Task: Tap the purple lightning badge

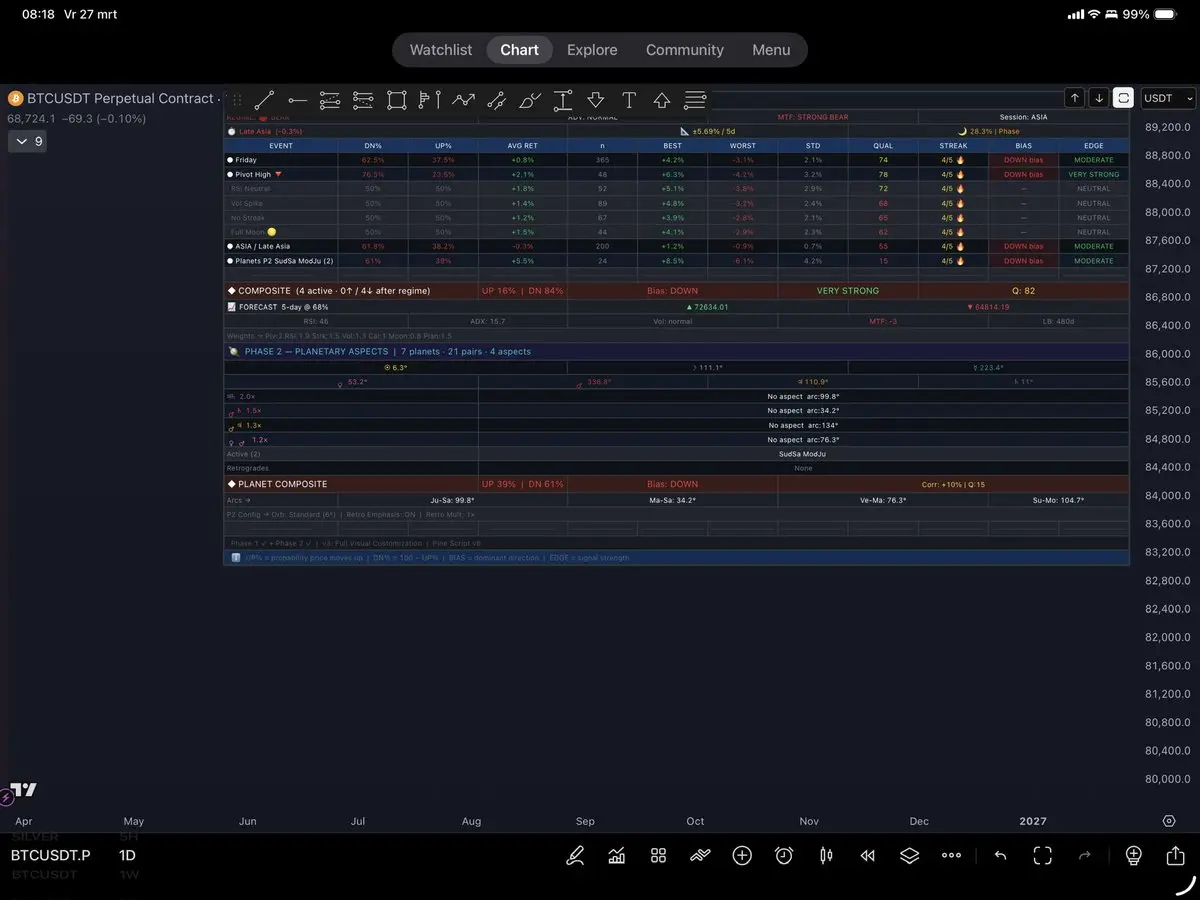Action: 7,798
